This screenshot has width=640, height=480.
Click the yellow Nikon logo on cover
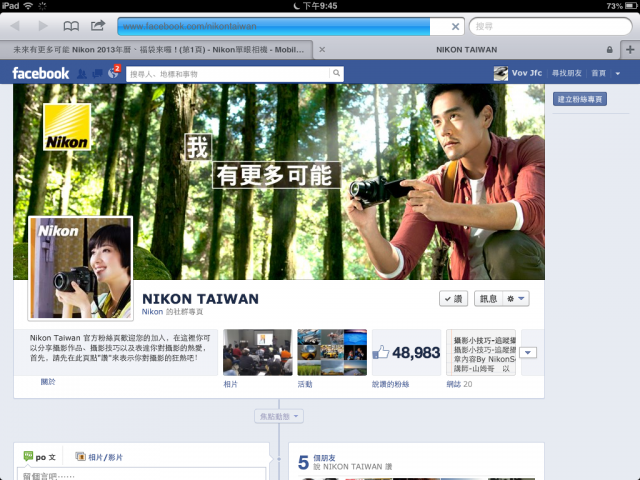pos(67,127)
